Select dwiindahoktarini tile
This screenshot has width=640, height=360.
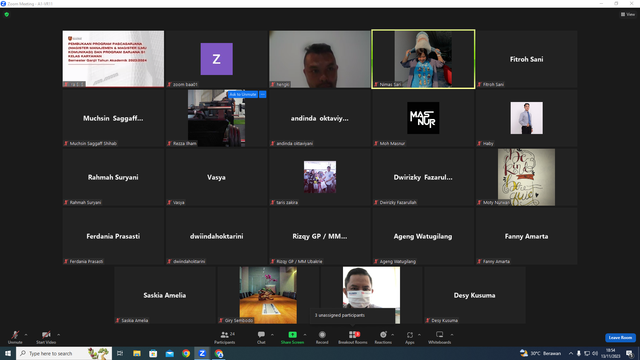tap(216, 236)
